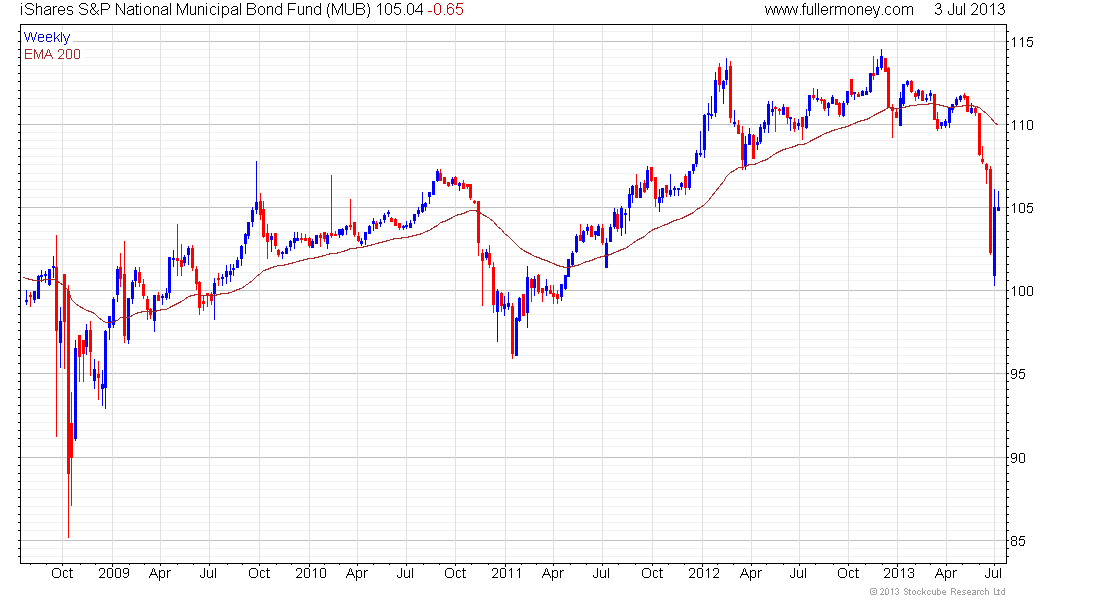Click the 2013 label on time axis
The image size is (1100, 600).
pos(899,573)
